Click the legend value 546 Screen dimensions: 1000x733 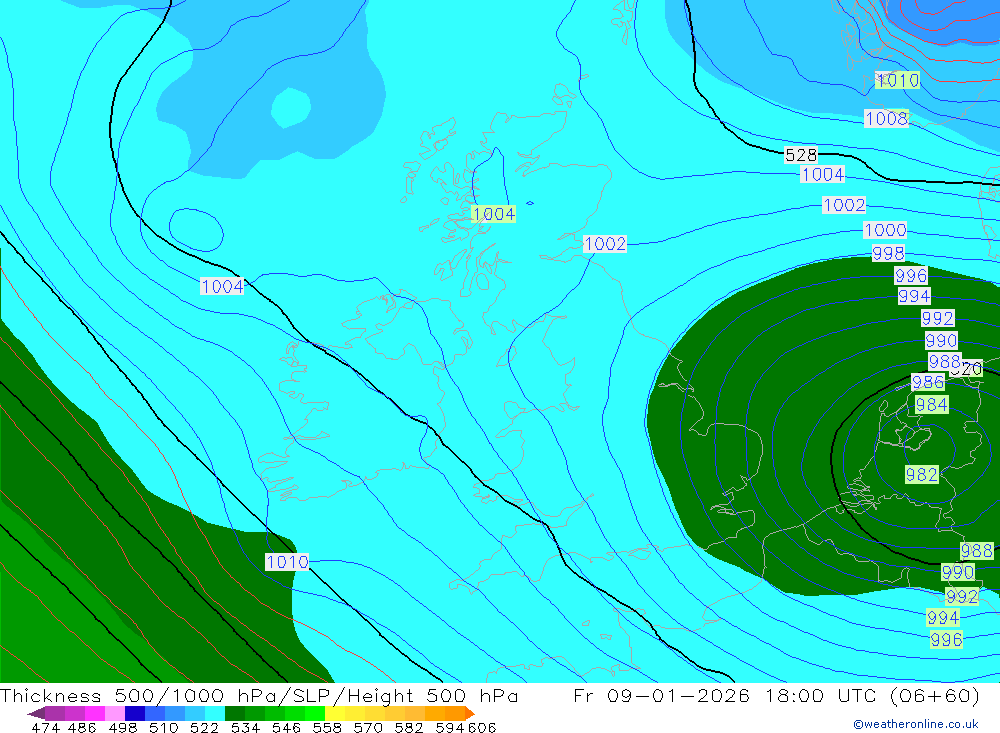click(286, 727)
